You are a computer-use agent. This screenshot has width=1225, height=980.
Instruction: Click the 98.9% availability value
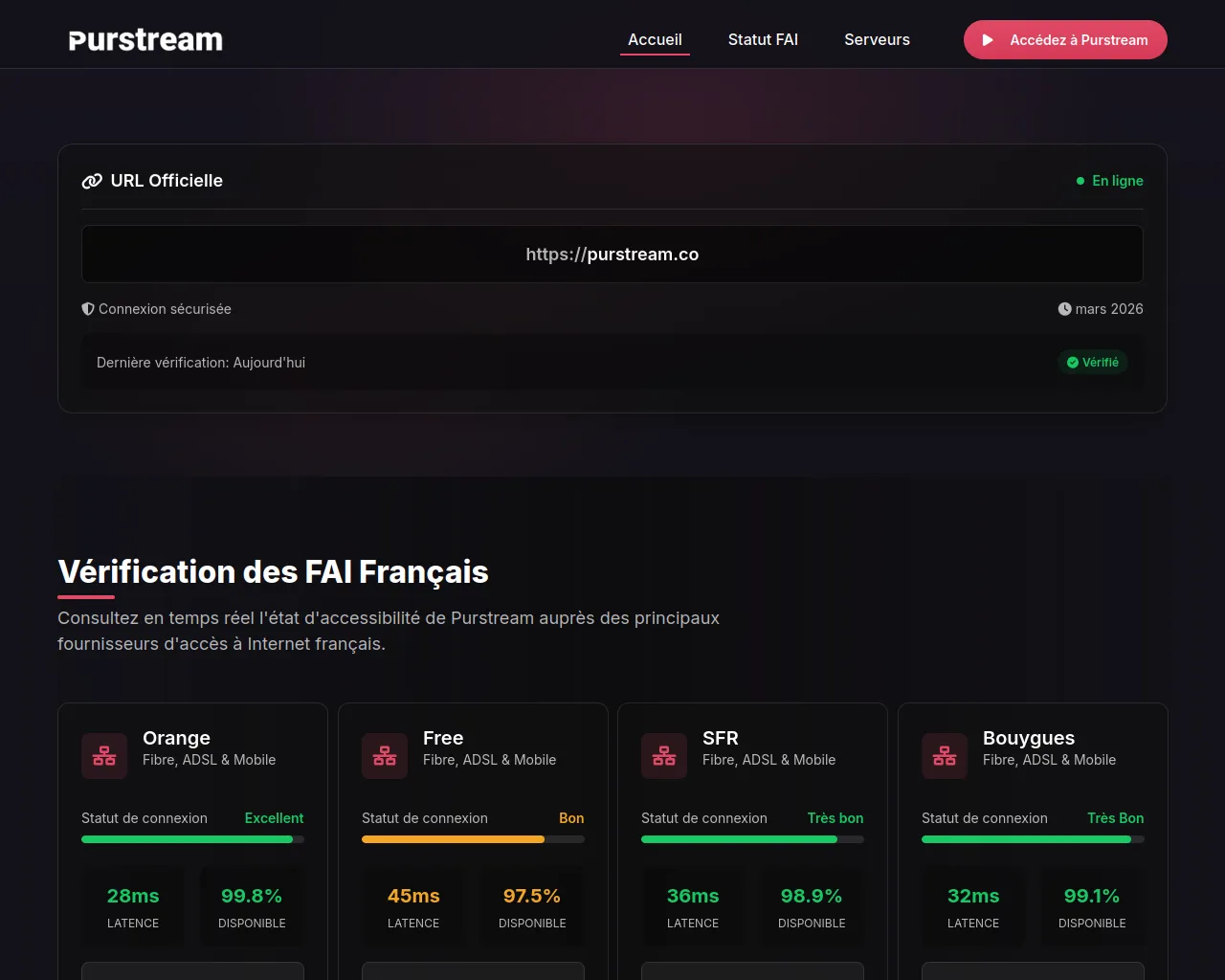(812, 896)
